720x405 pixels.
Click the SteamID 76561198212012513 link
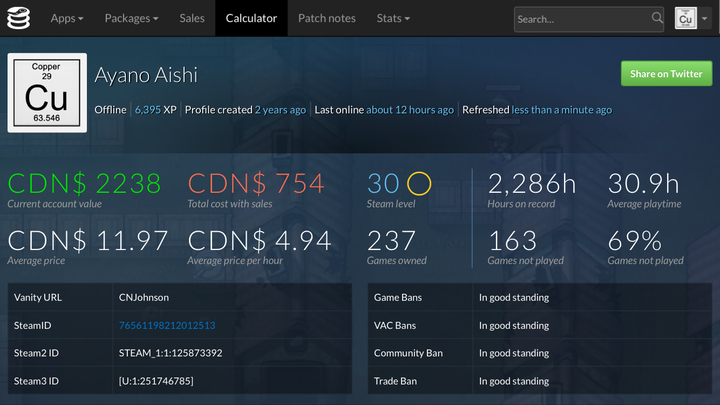[167, 325]
